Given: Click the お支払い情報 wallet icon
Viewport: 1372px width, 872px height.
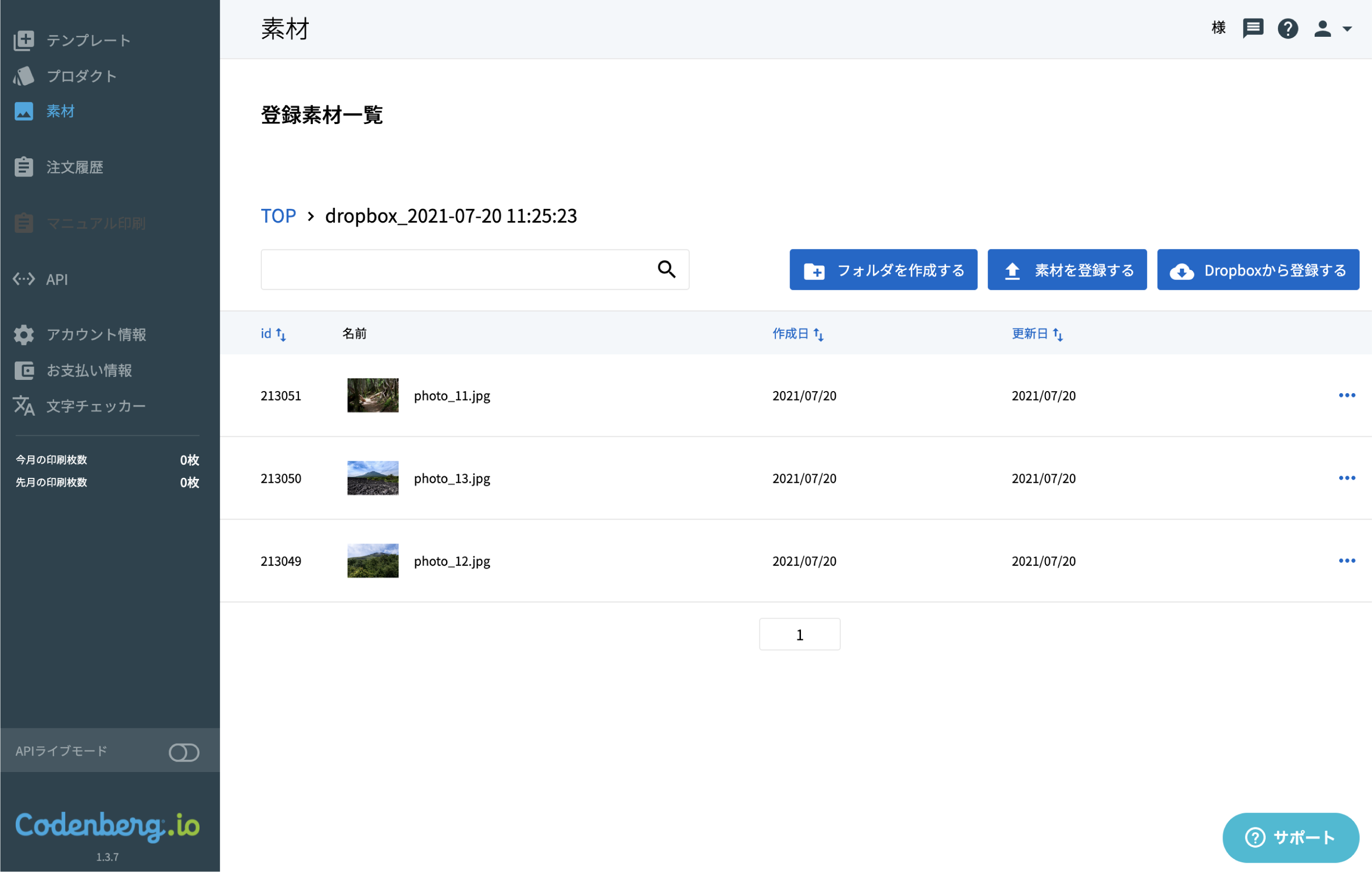Looking at the screenshot, I should point(24,371).
